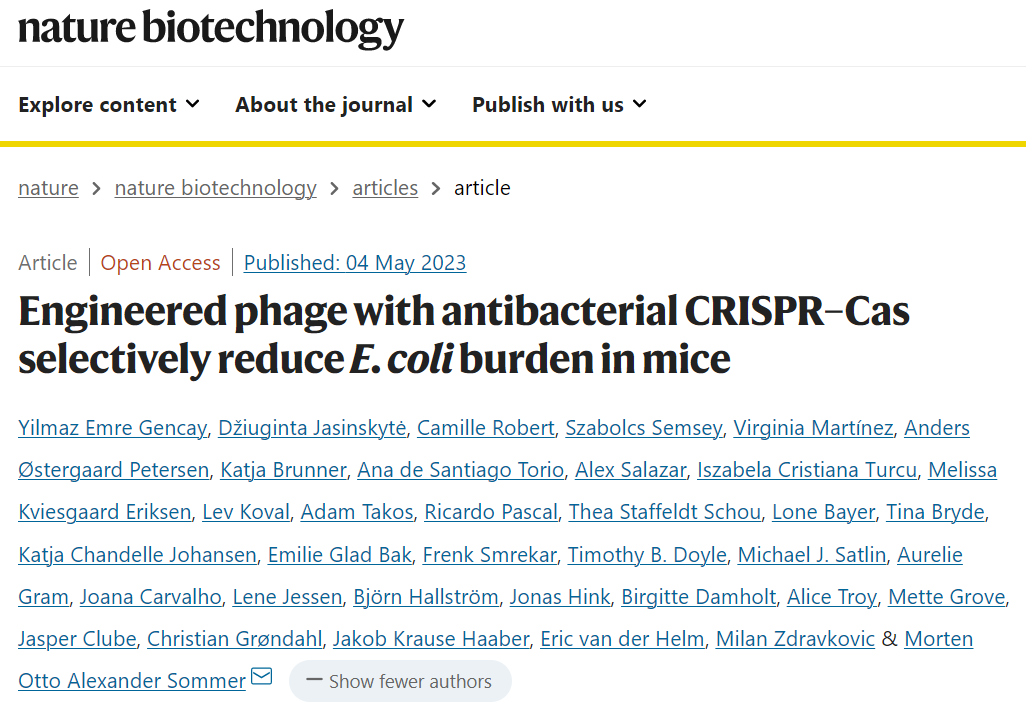This screenshot has width=1026, height=708.
Task: Click the nature biotechnology logo
Action: [x=211, y=30]
